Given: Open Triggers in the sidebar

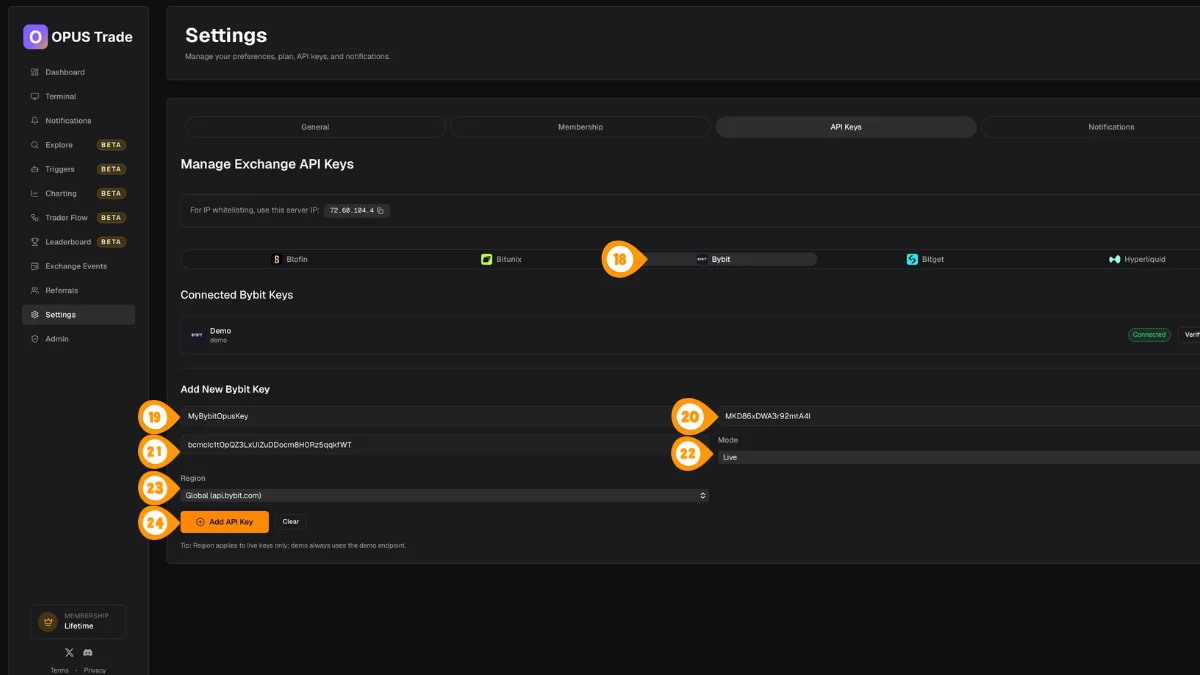Looking at the screenshot, I should [78, 169].
